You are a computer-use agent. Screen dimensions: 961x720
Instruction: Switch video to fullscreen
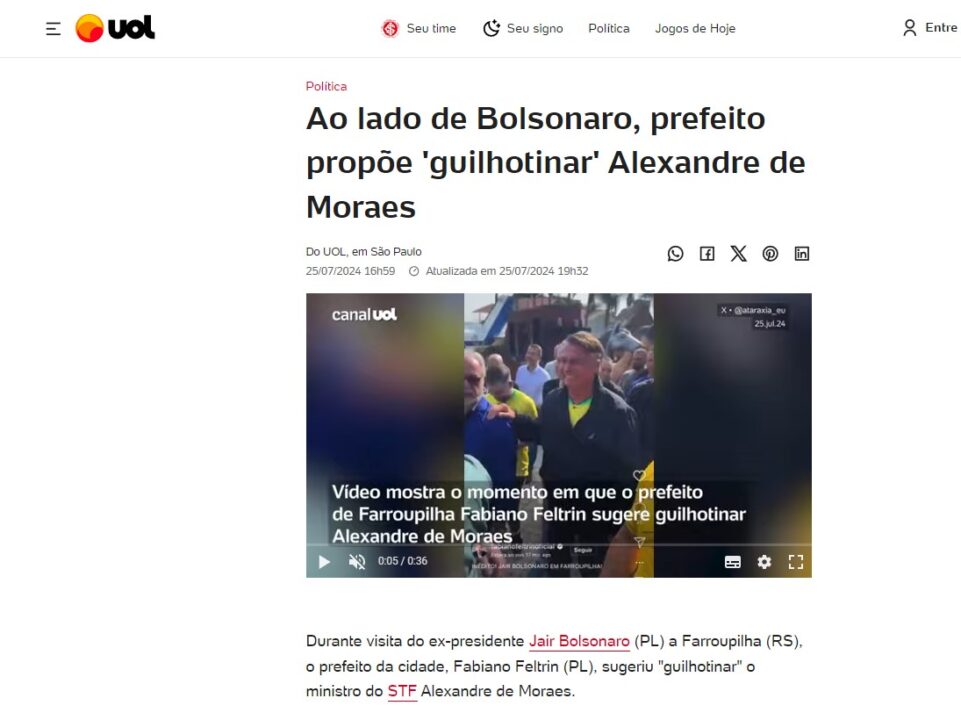pos(796,562)
